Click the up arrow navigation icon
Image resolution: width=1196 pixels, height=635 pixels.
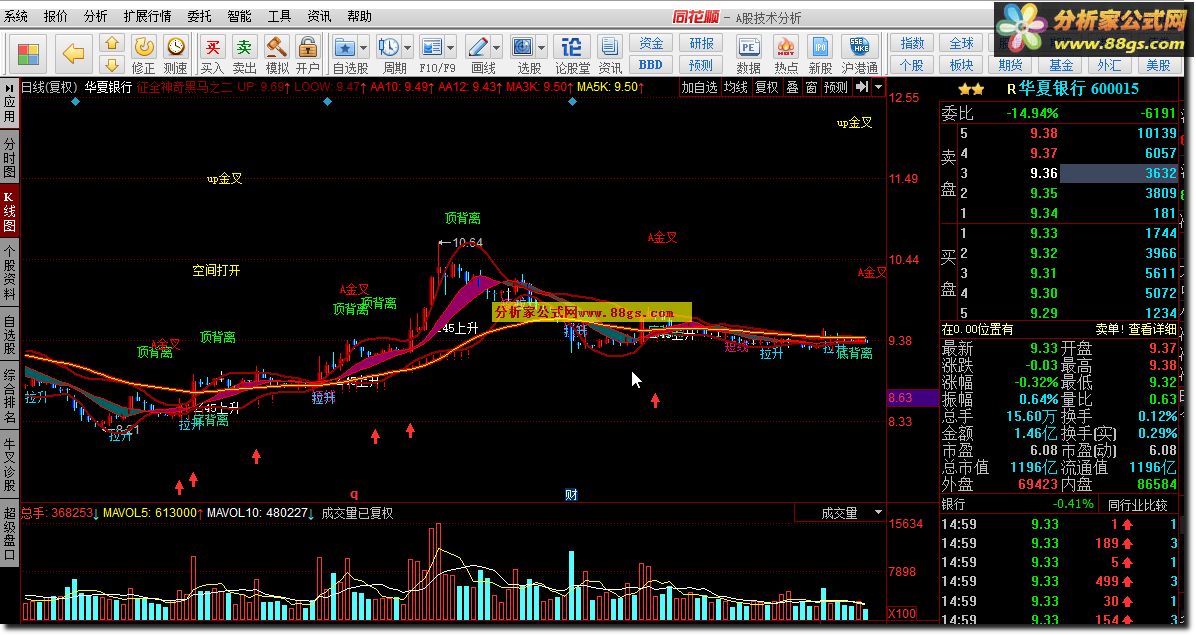coord(112,44)
